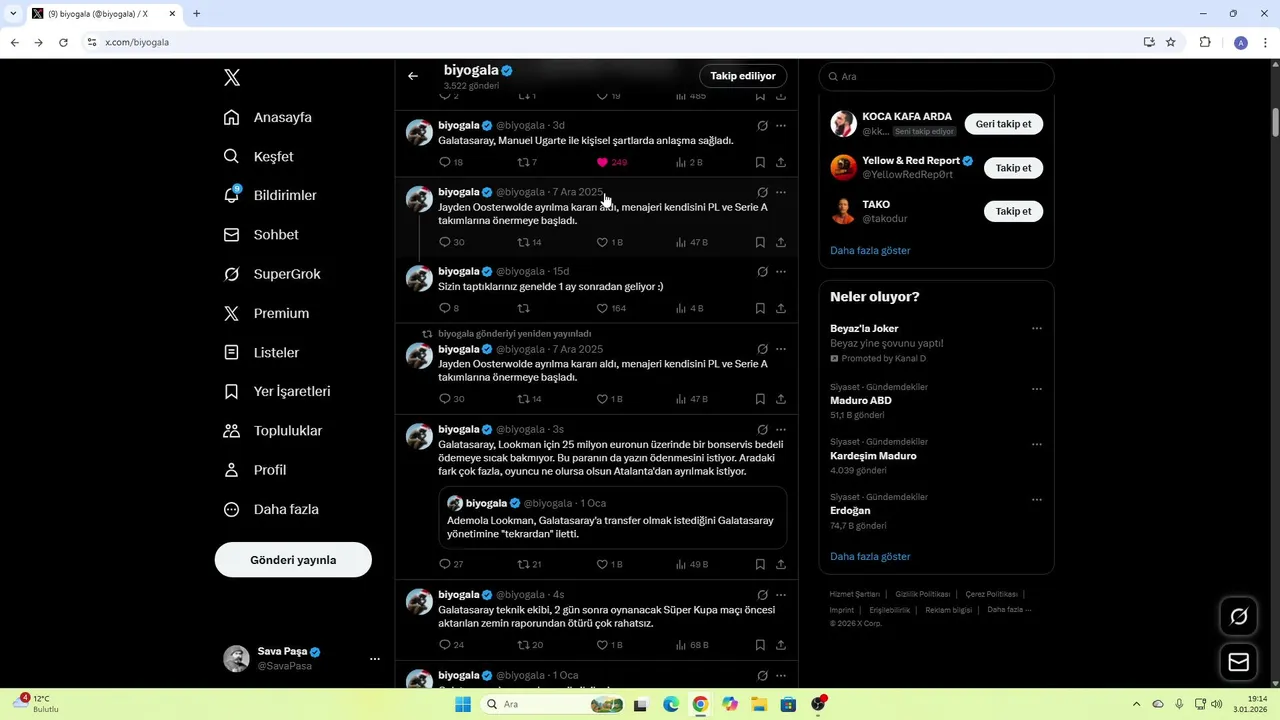Expand the Daha fazla menu

(x=271, y=509)
